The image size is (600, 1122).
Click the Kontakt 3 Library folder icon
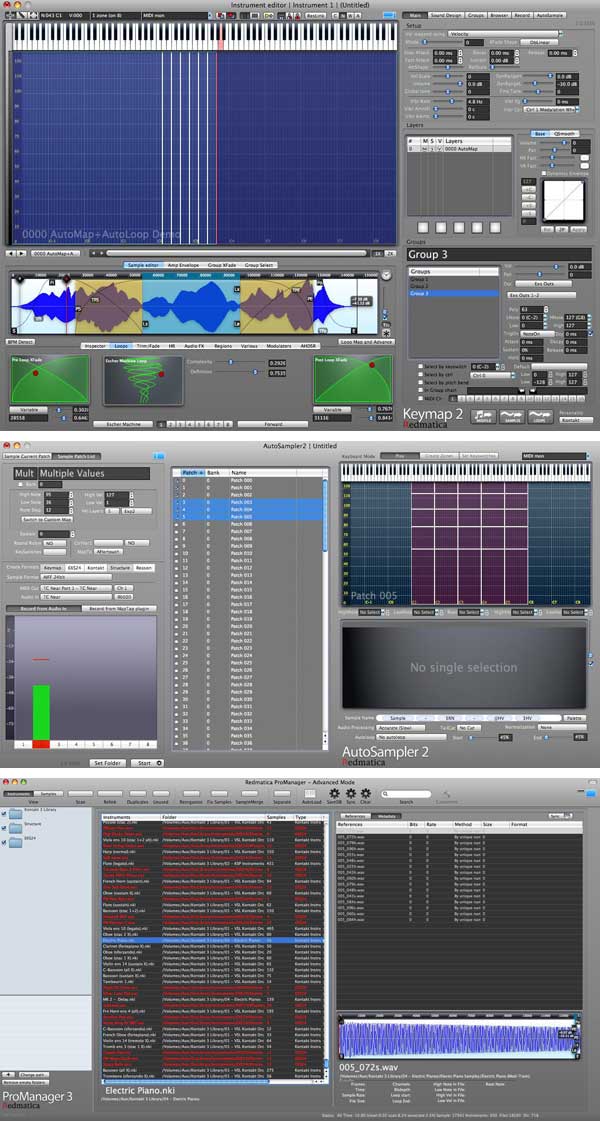click(x=16, y=813)
